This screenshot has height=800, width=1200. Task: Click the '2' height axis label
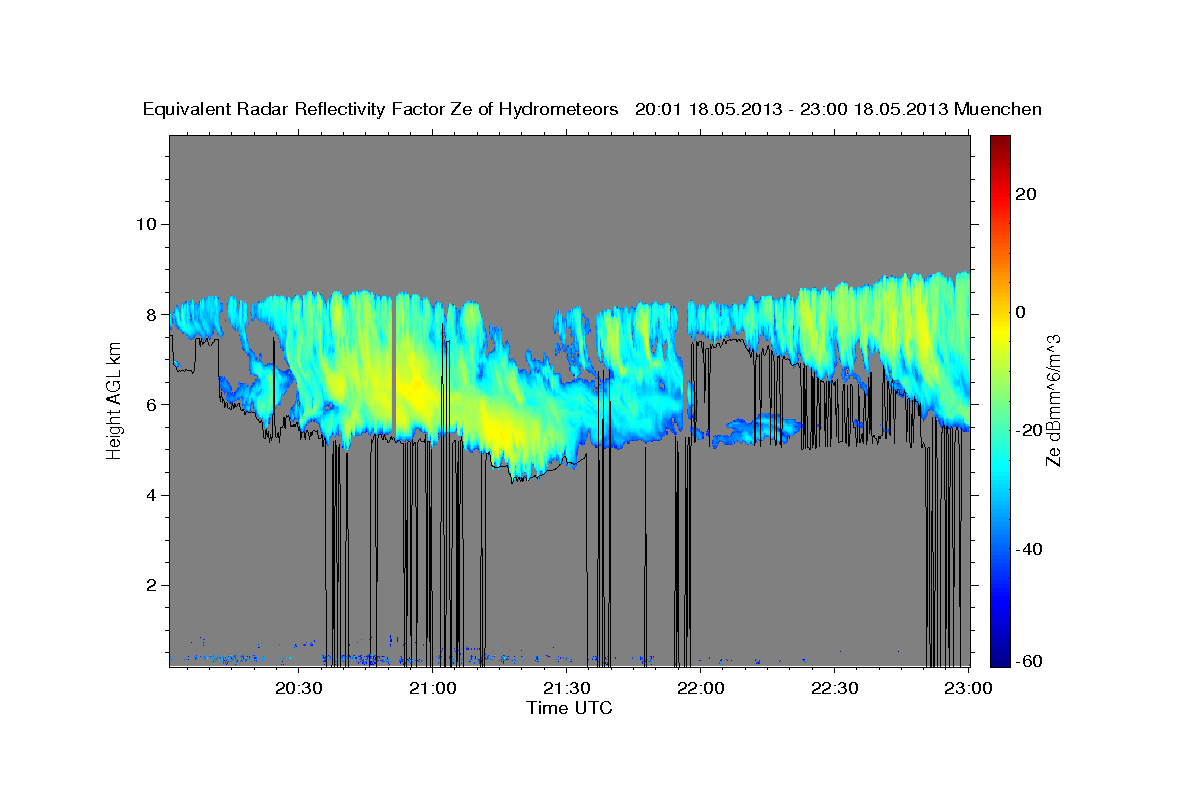coord(150,585)
